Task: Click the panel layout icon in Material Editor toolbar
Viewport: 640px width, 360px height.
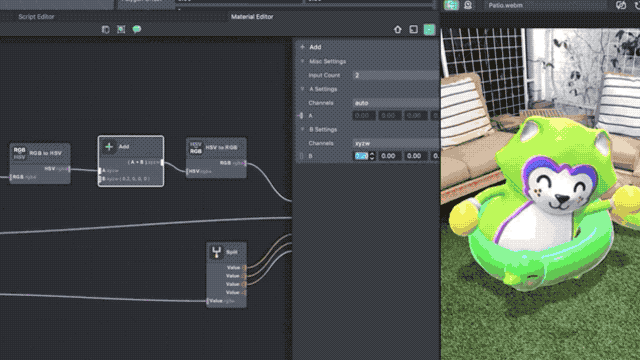Action: [x=106, y=29]
